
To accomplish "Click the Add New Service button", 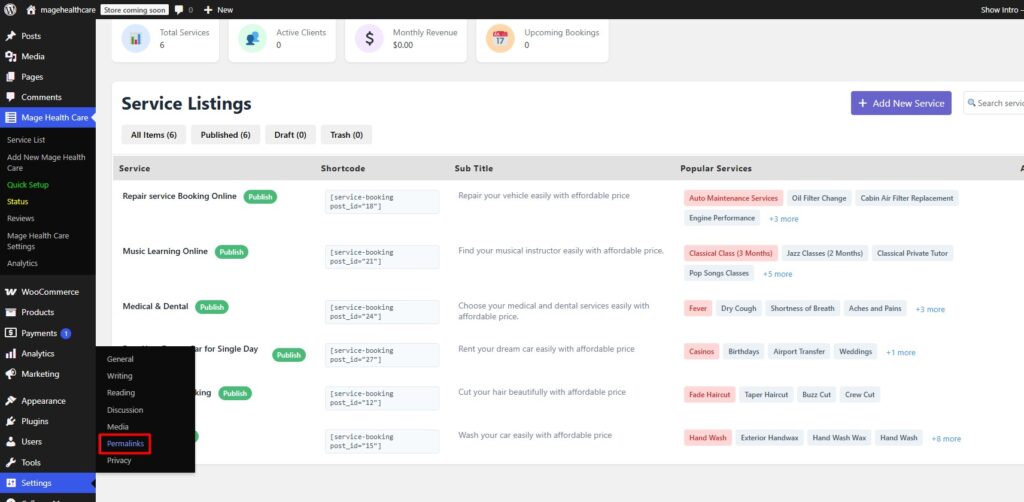I will click(900, 103).
